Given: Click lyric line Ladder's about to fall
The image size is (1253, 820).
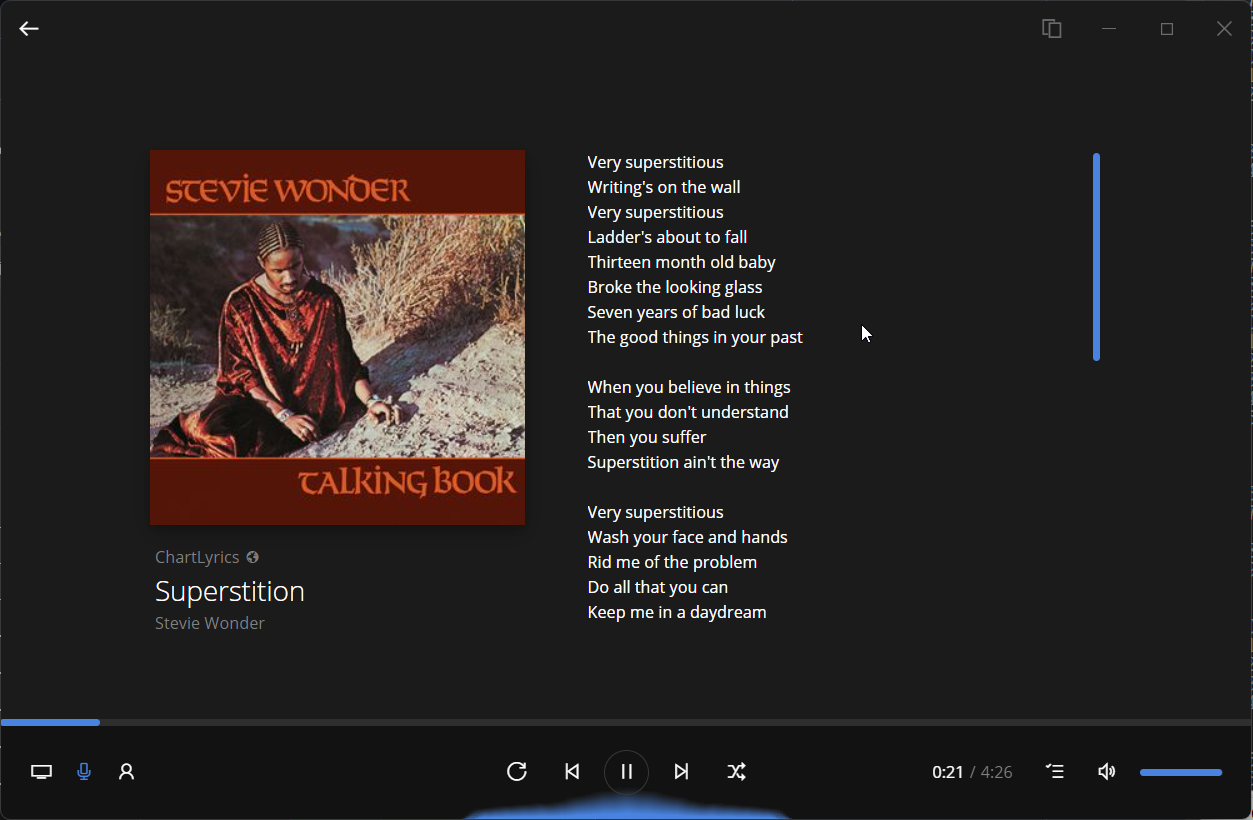Looking at the screenshot, I should click(667, 237).
